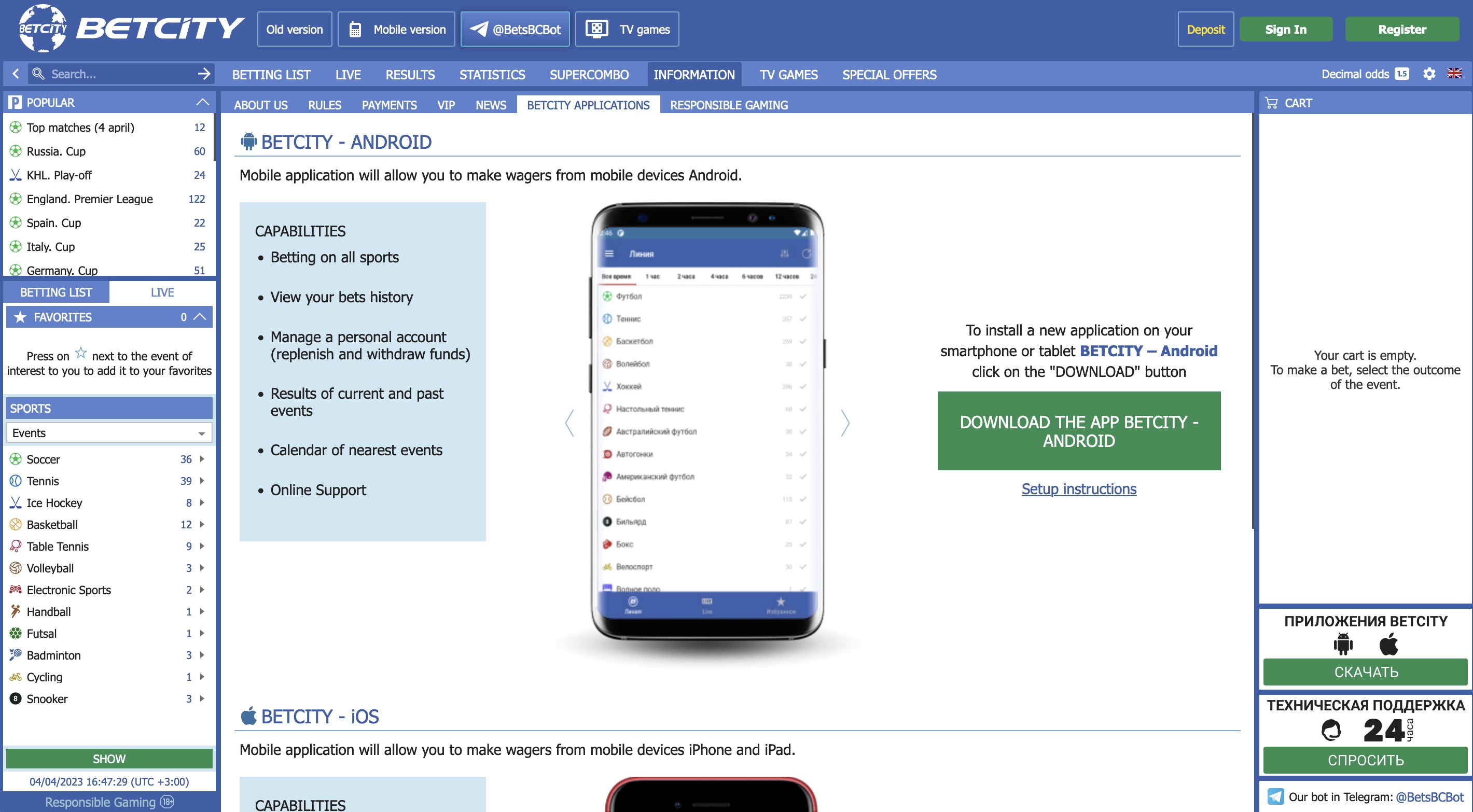Show previous phone screenshot with left arrow
The width and height of the screenshot is (1473, 812).
(569, 423)
